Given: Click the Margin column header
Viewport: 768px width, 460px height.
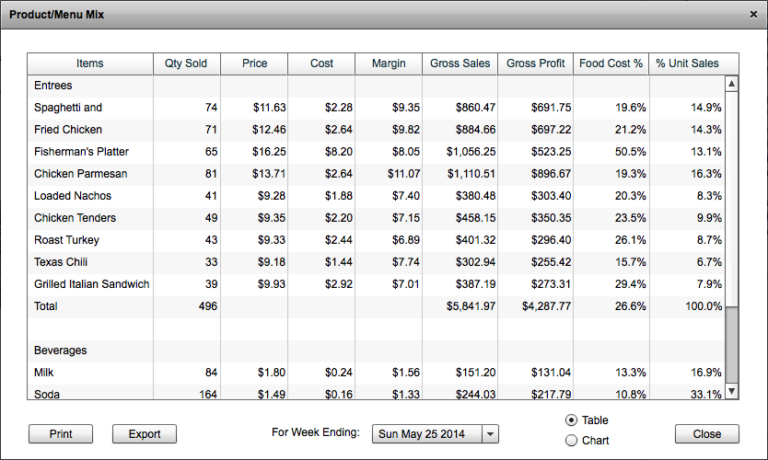Looking at the screenshot, I should click(x=388, y=64).
